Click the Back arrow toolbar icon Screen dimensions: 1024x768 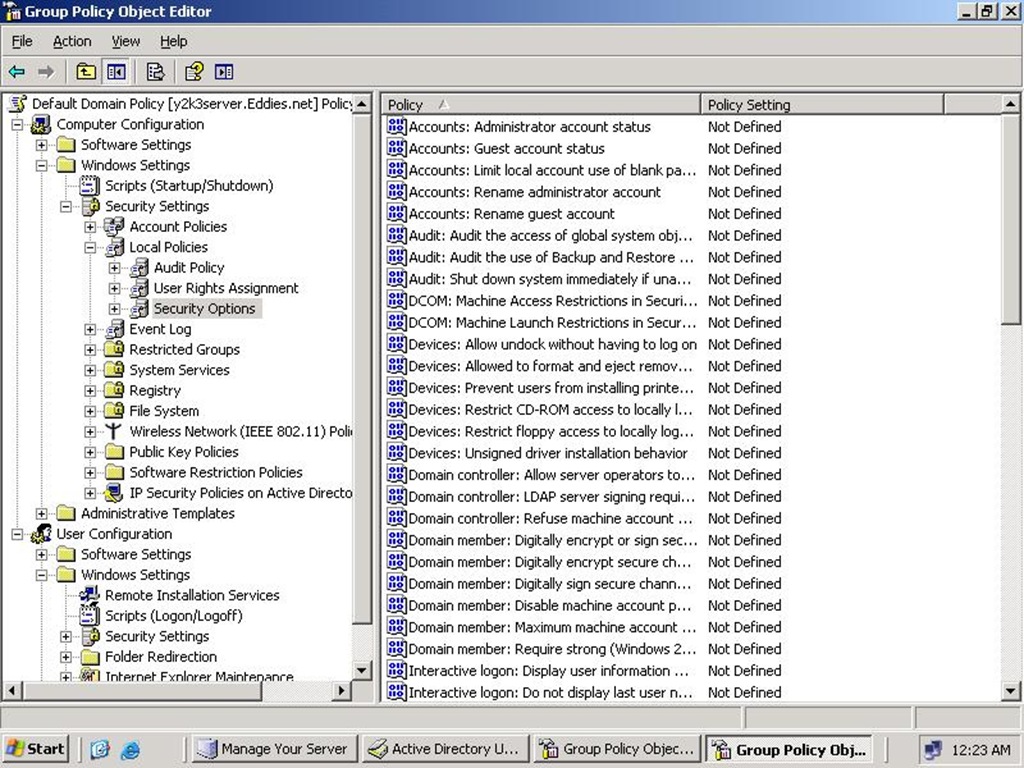[17, 72]
